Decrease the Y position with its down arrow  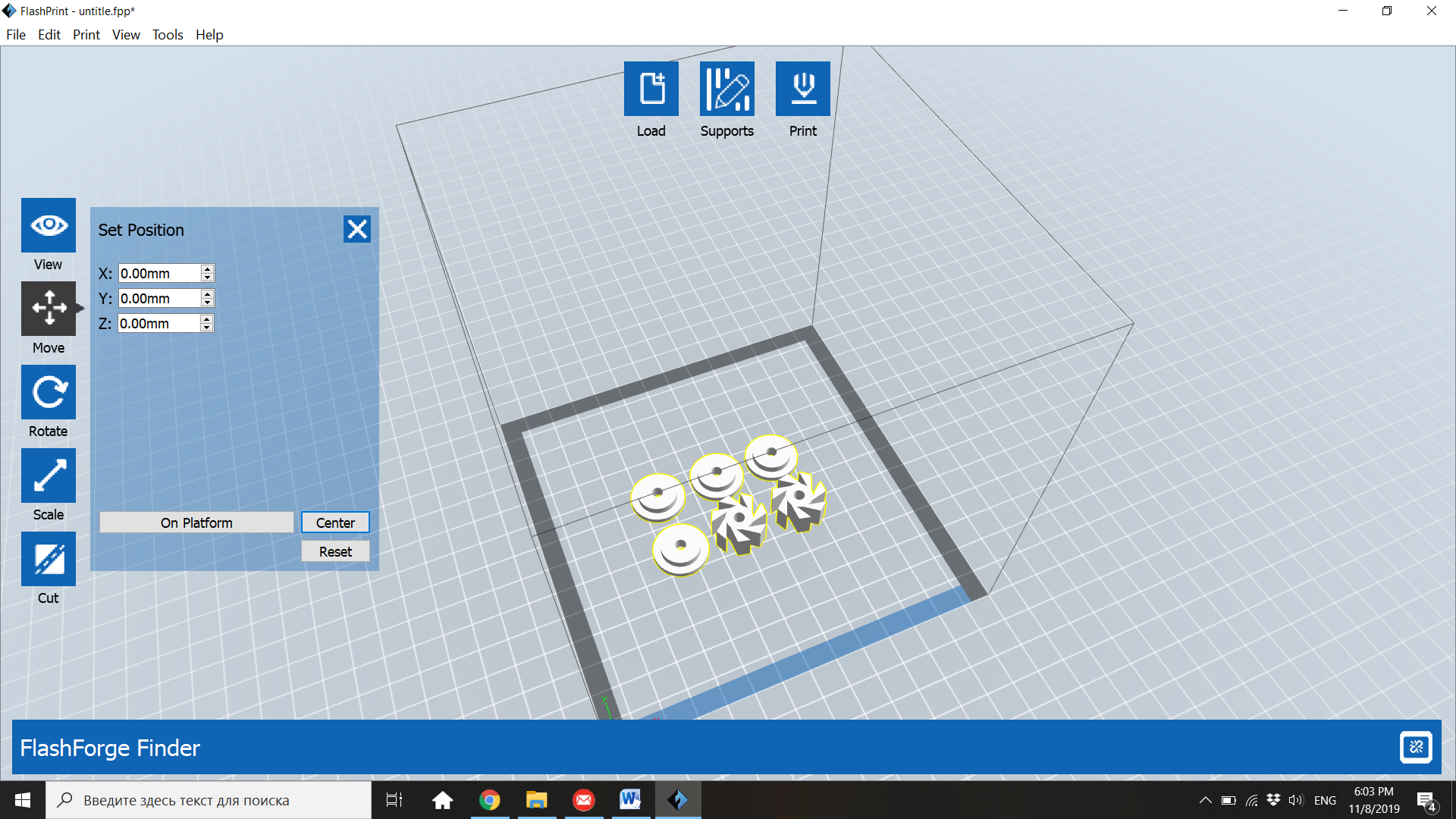point(206,302)
